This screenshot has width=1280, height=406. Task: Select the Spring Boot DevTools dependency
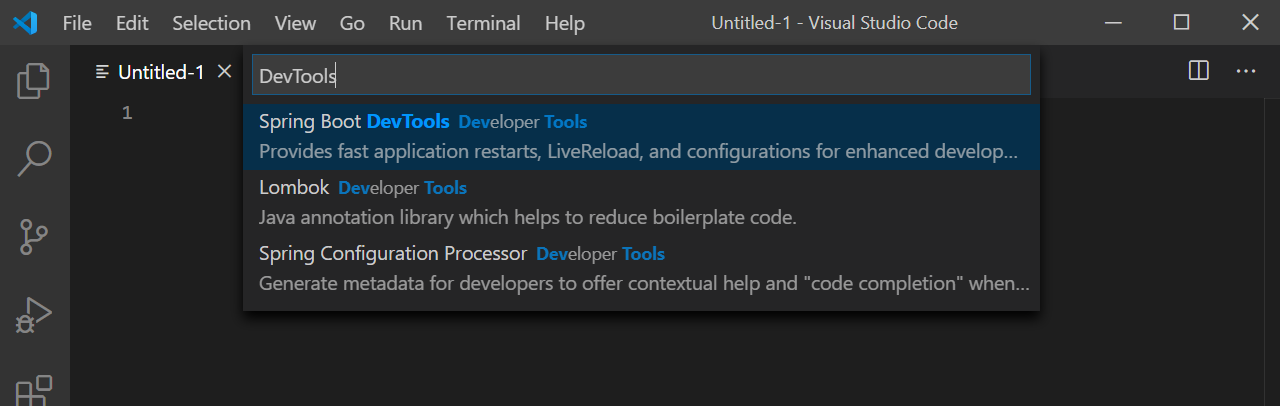pos(641,137)
